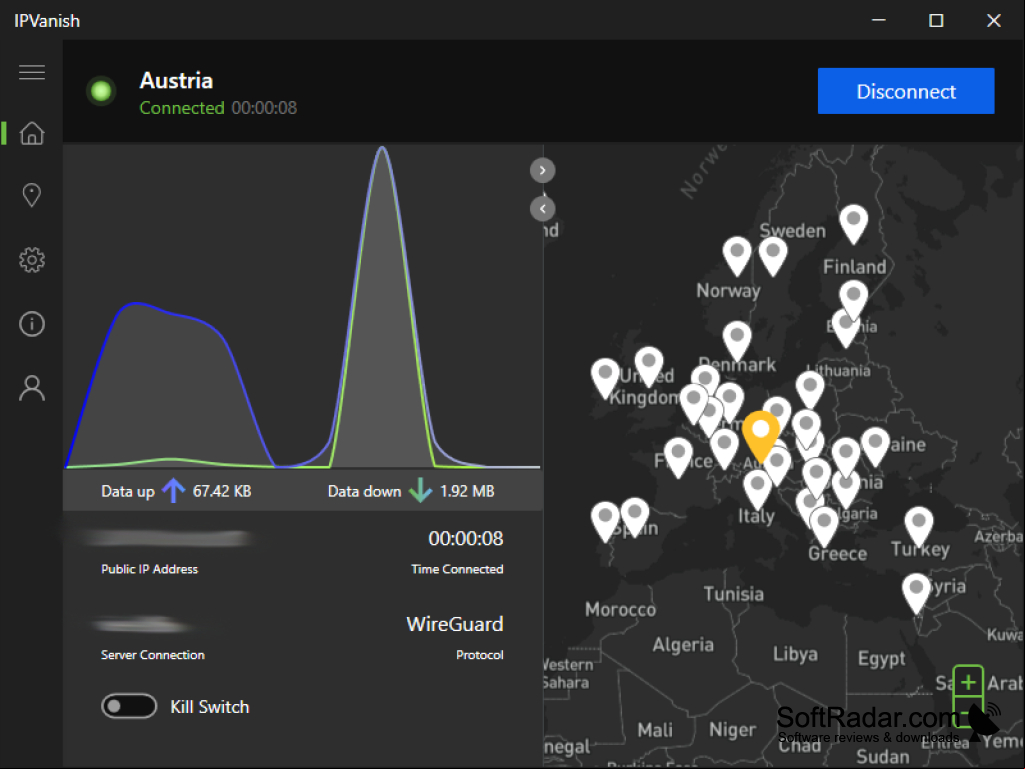Collapse panel with left chevron button
The image size is (1025, 769).
click(x=542, y=209)
